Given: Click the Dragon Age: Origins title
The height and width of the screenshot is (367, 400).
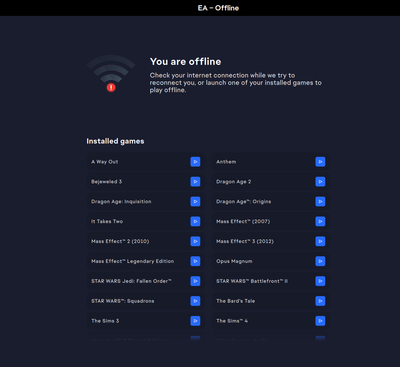Looking at the screenshot, I should pyautogui.click(x=243, y=201).
